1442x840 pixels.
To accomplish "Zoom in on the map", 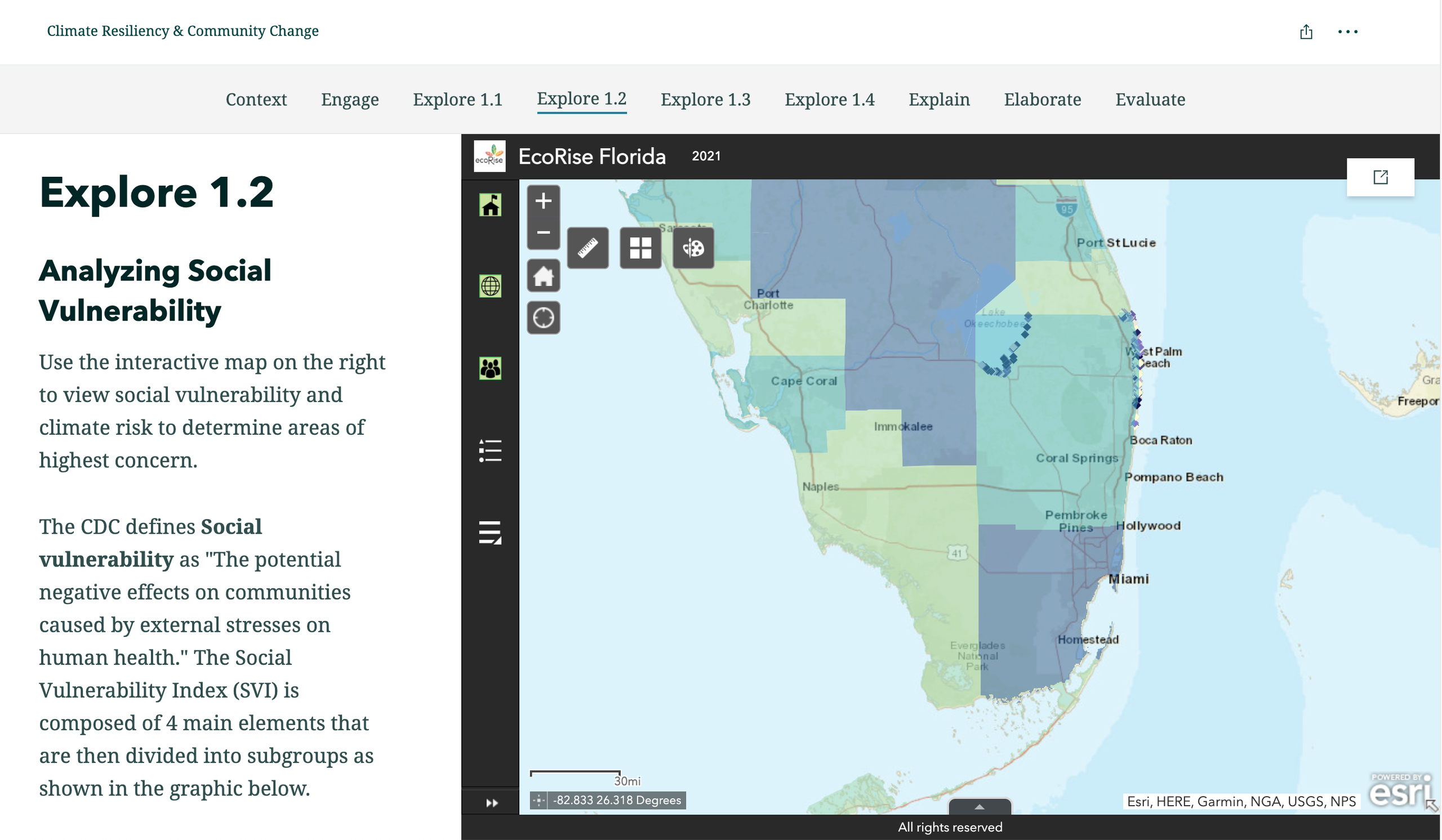I will click(x=544, y=200).
